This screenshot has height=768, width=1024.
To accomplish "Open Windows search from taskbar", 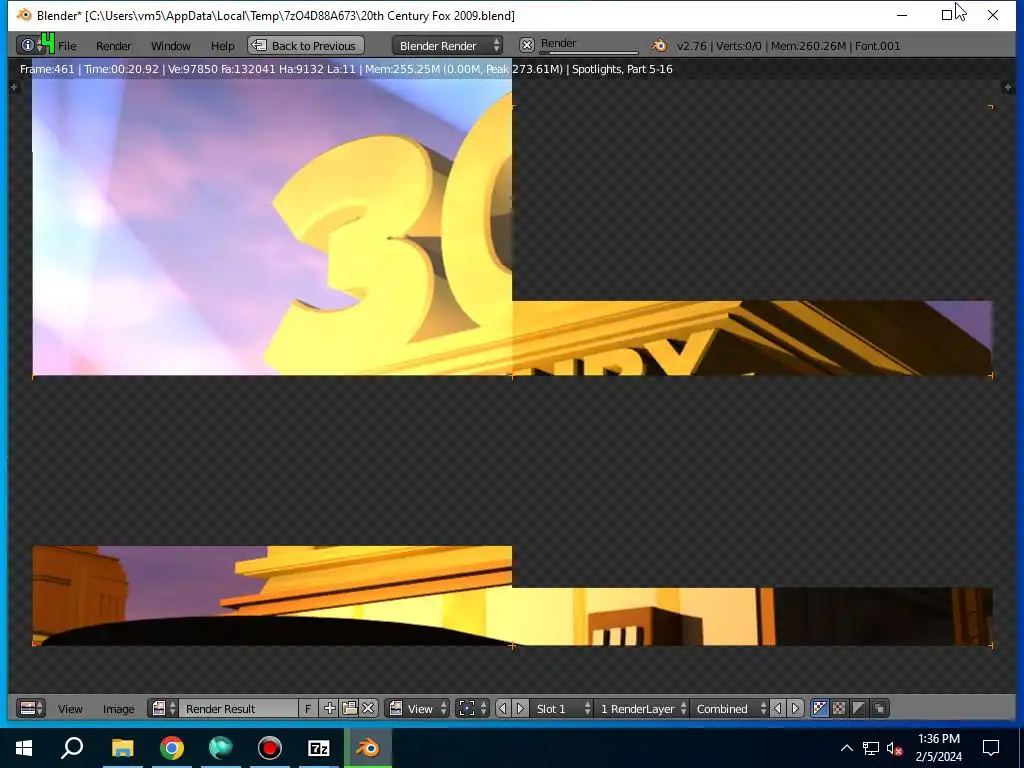I will point(72,748).
